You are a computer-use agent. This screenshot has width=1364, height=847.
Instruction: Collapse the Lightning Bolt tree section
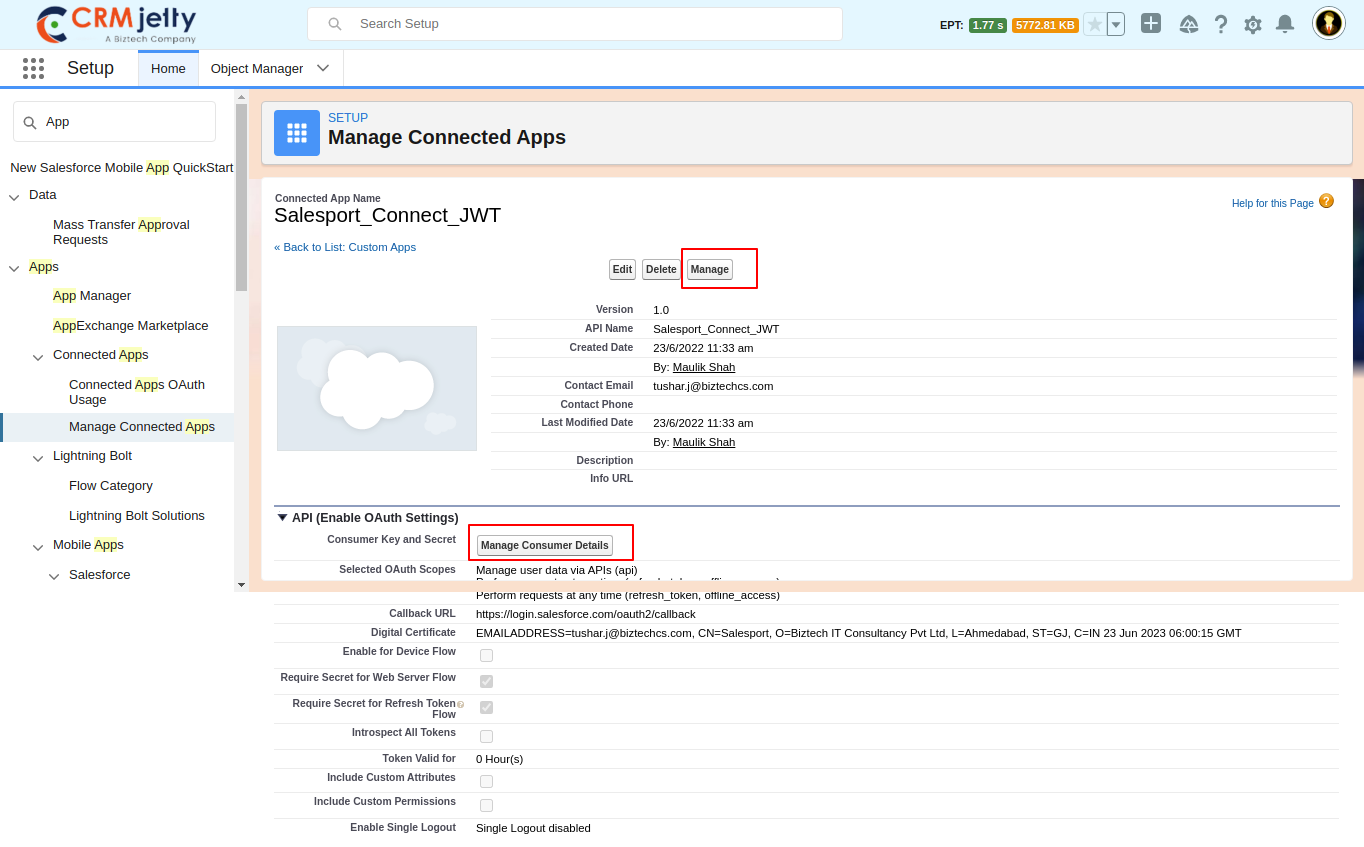click(38, 457)
